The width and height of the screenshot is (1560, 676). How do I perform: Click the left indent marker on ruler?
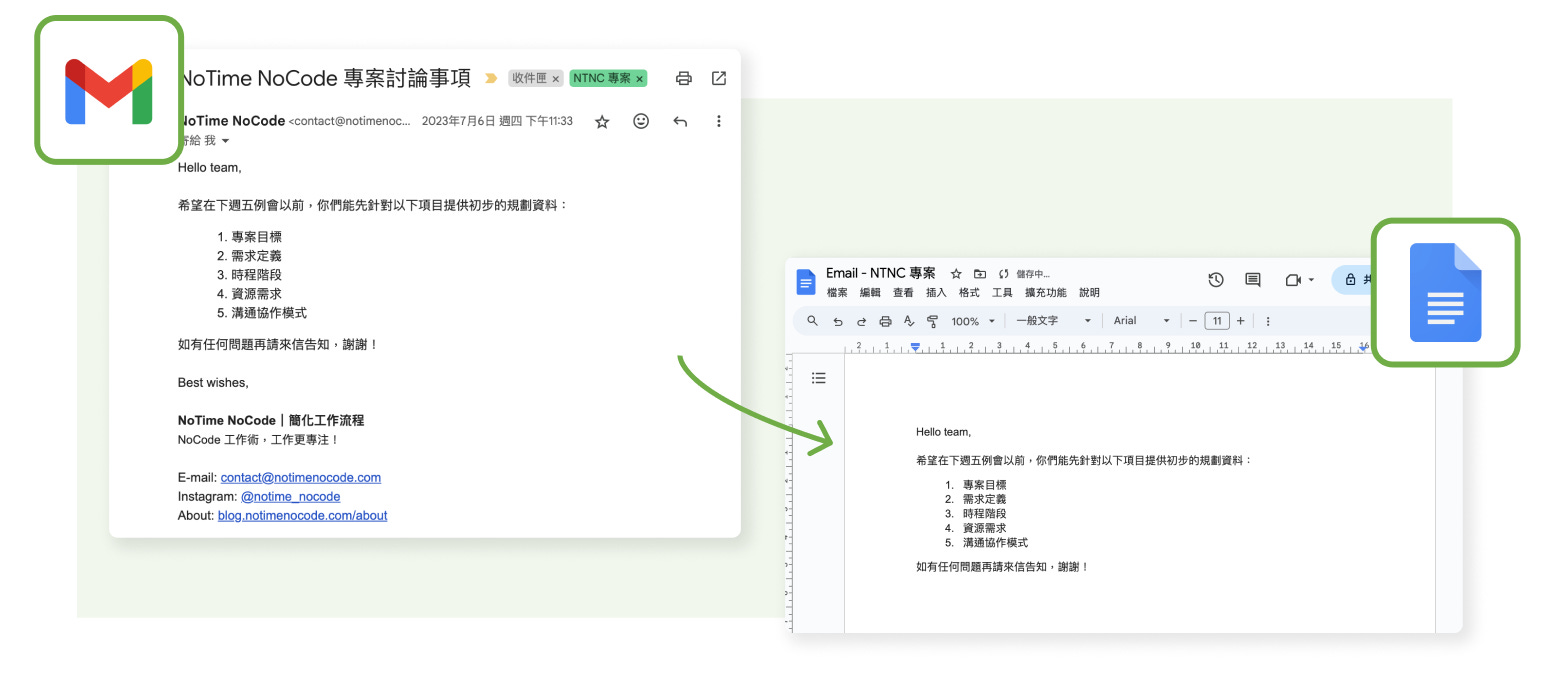pyautogui.click(x=915, y=347)
